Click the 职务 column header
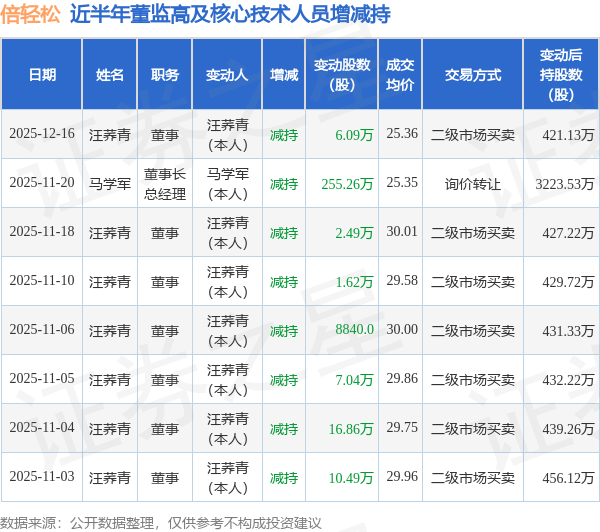The image size is (600, 532). [x=165, y=75]
